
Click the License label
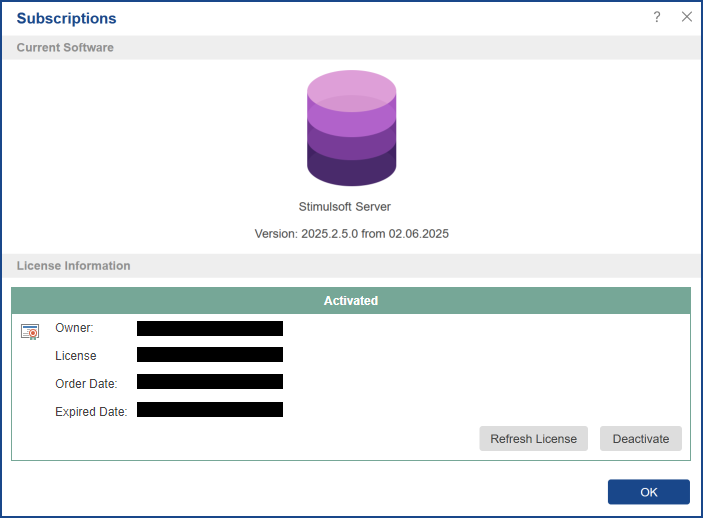(76, 355)
